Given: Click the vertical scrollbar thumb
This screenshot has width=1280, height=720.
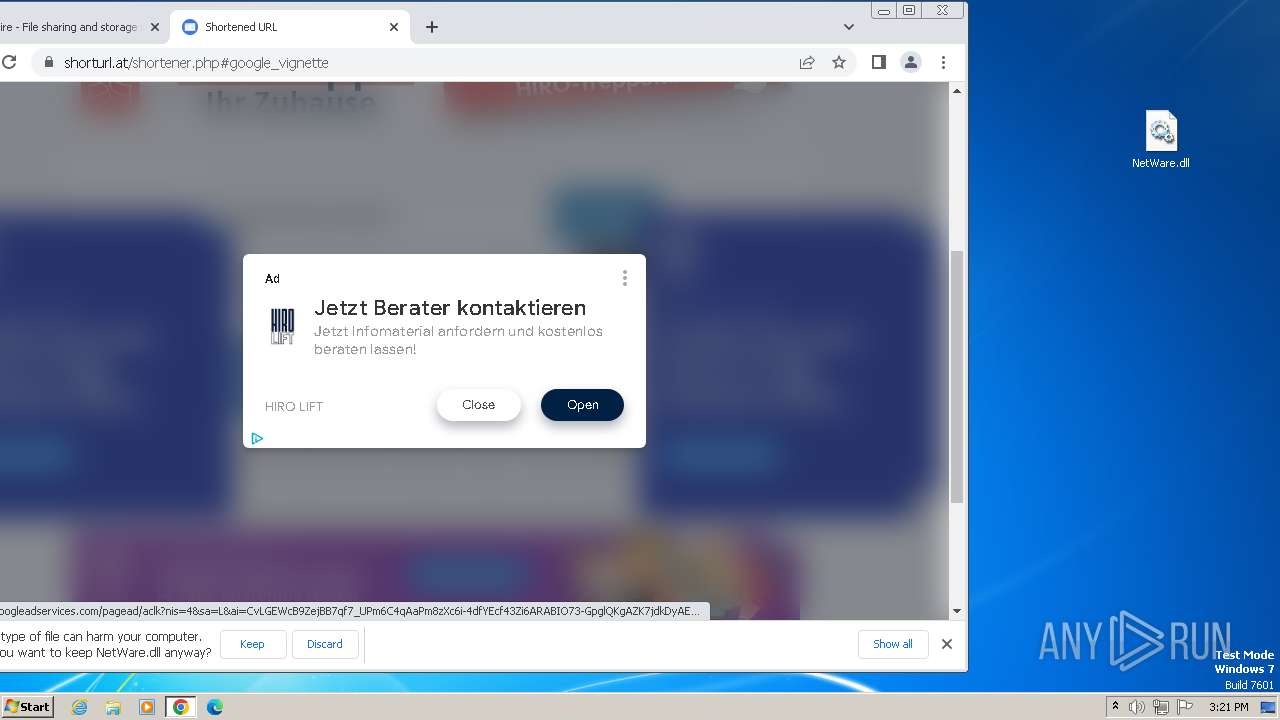Looking at the screenshot, I should pos(957,376).
